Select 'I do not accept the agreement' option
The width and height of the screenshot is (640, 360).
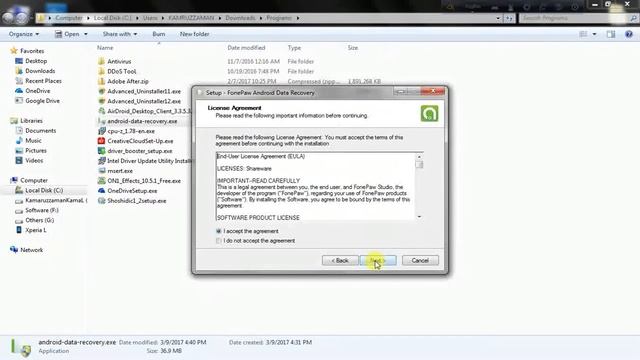pos(219,241)
